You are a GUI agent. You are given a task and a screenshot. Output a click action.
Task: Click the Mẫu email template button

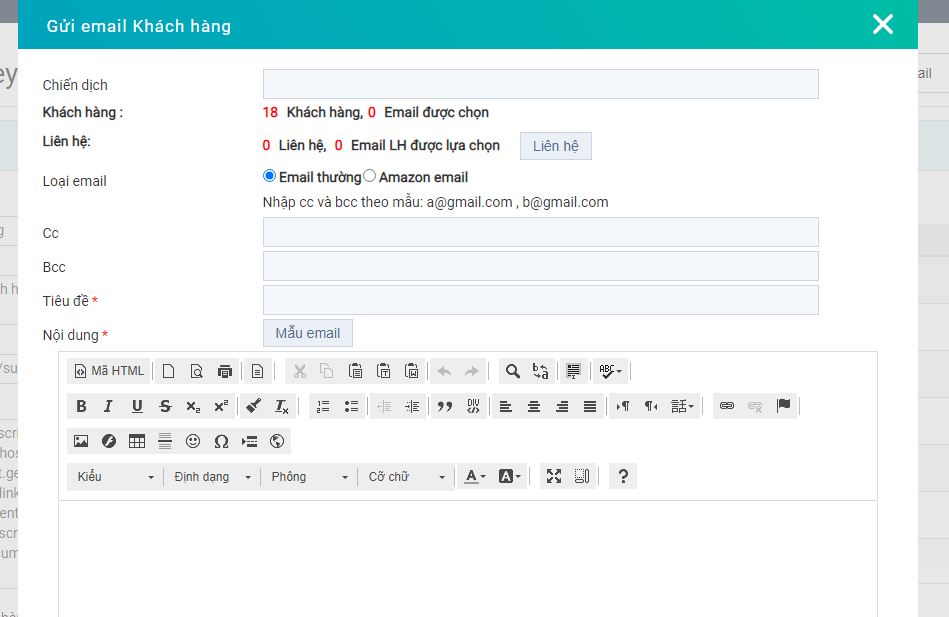308,333
